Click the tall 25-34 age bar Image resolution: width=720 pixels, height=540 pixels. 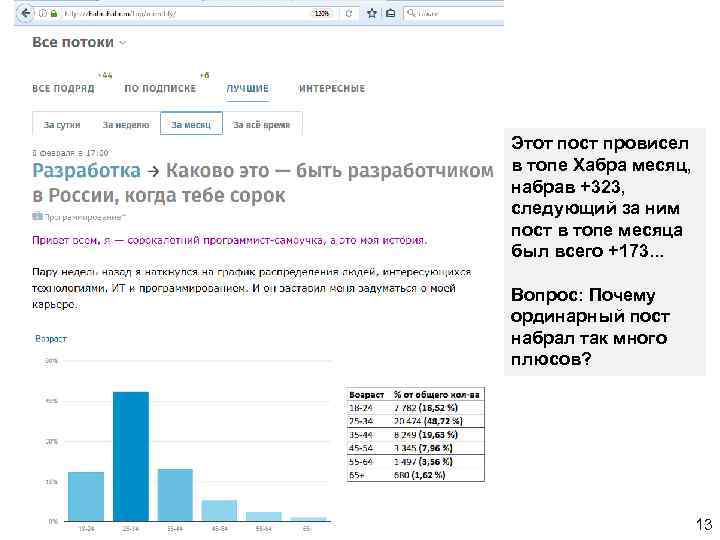click(x=131, y=456)
